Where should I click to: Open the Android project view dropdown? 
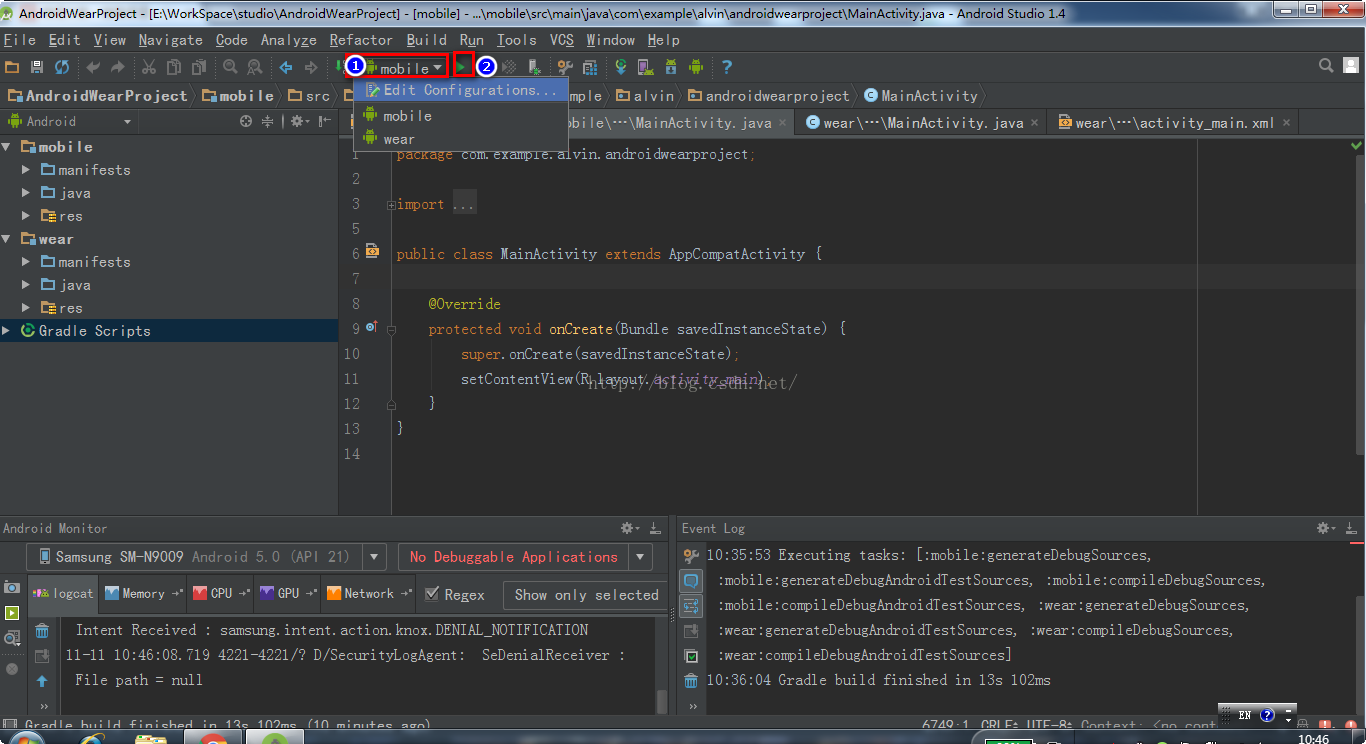point(69,121)
